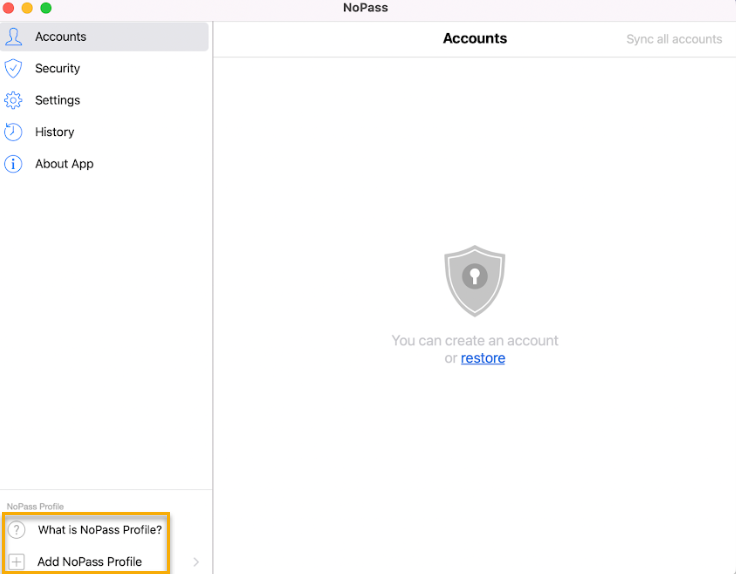Image resolution: width=736 pixels, height=574 pixels.
Task: Follow the restore link
Action: pos(483,358)
